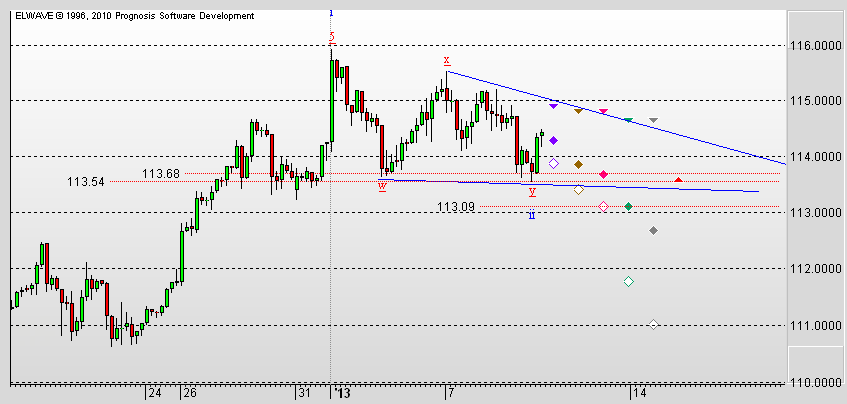Click the red wave 5 label at peak
847x404 pixels.
(332, 37)
